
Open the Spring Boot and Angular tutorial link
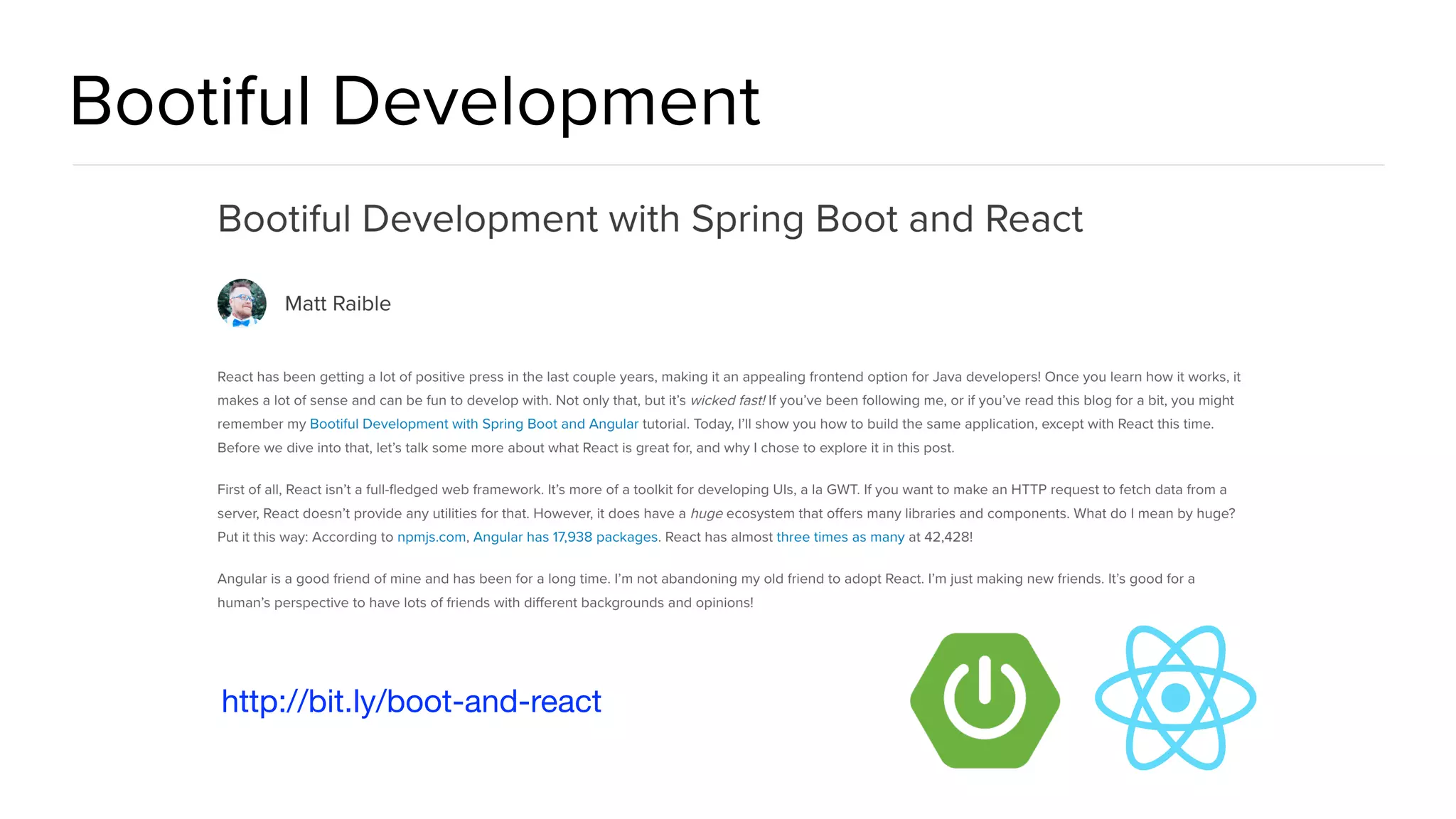tap(473, 424)
